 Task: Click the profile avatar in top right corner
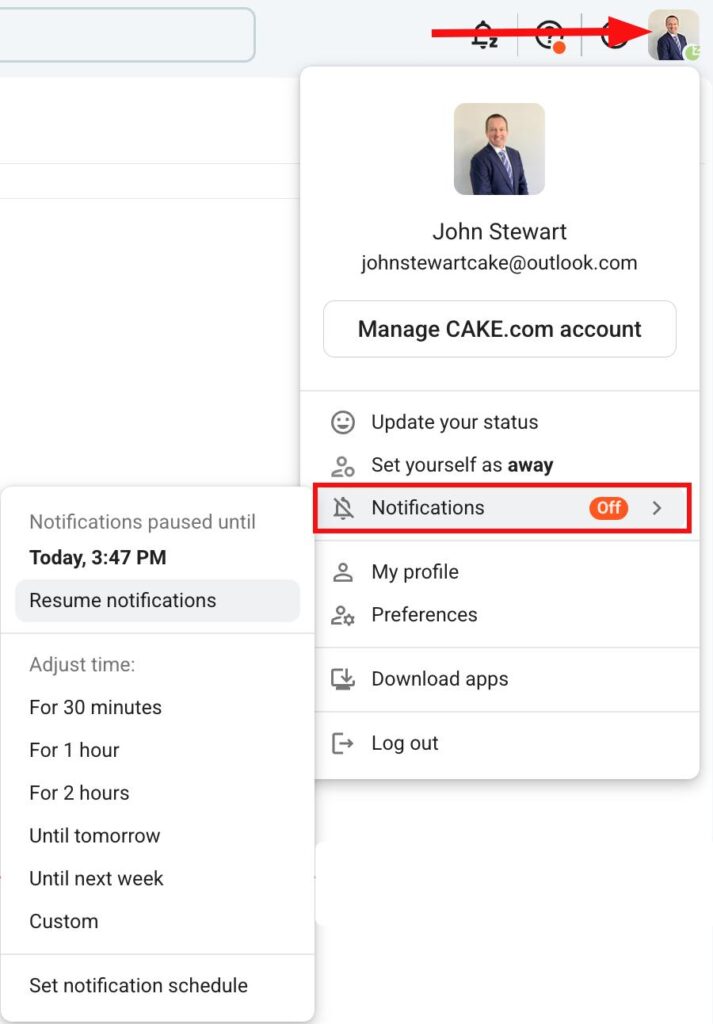pyautogui.click(x=672, y=35)
